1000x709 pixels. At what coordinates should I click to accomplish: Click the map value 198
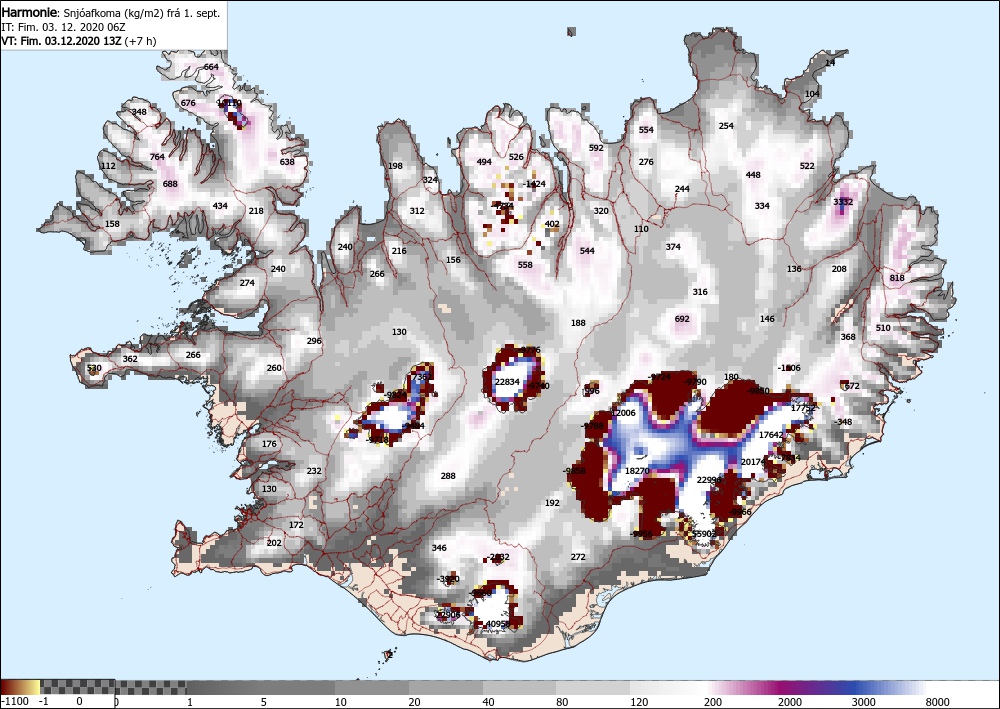(395, 166)
